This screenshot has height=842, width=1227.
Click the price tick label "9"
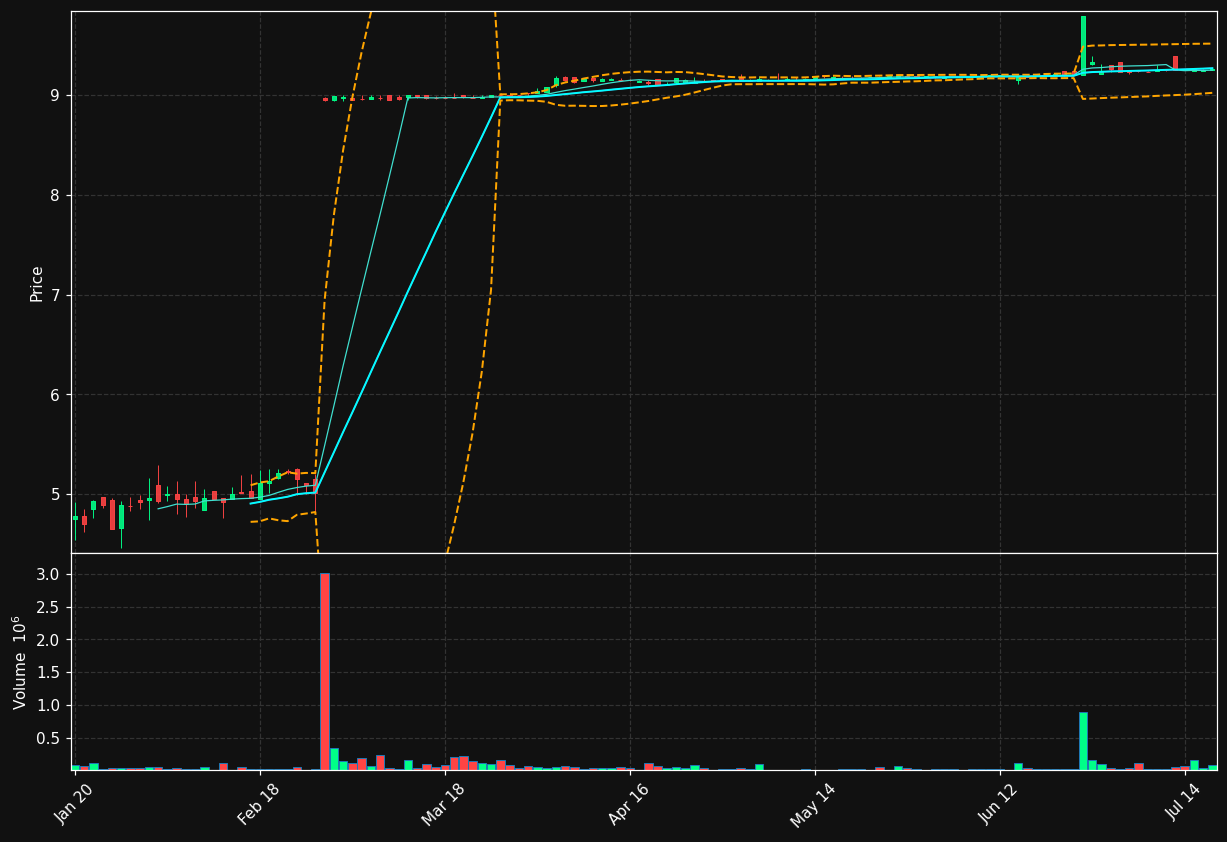pyautogui.click(x=56, y=96)
